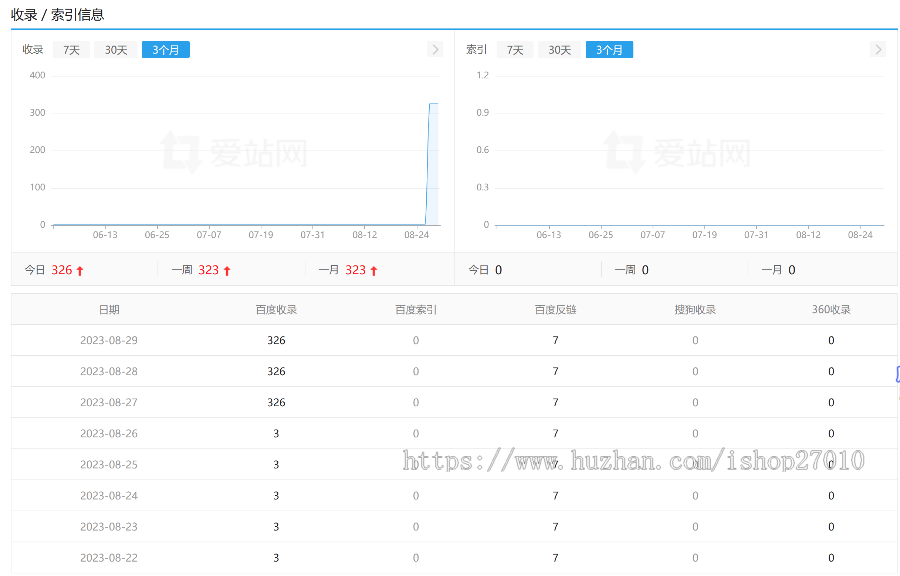Click the 今日 0 value under 索引
Viewport: 900px width, 576px height.
pyautogui.click(x=498, y=270)
